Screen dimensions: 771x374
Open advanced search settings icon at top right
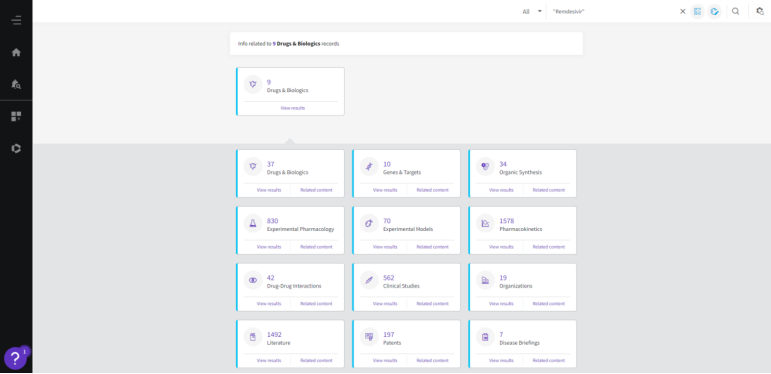coord(760,11)
